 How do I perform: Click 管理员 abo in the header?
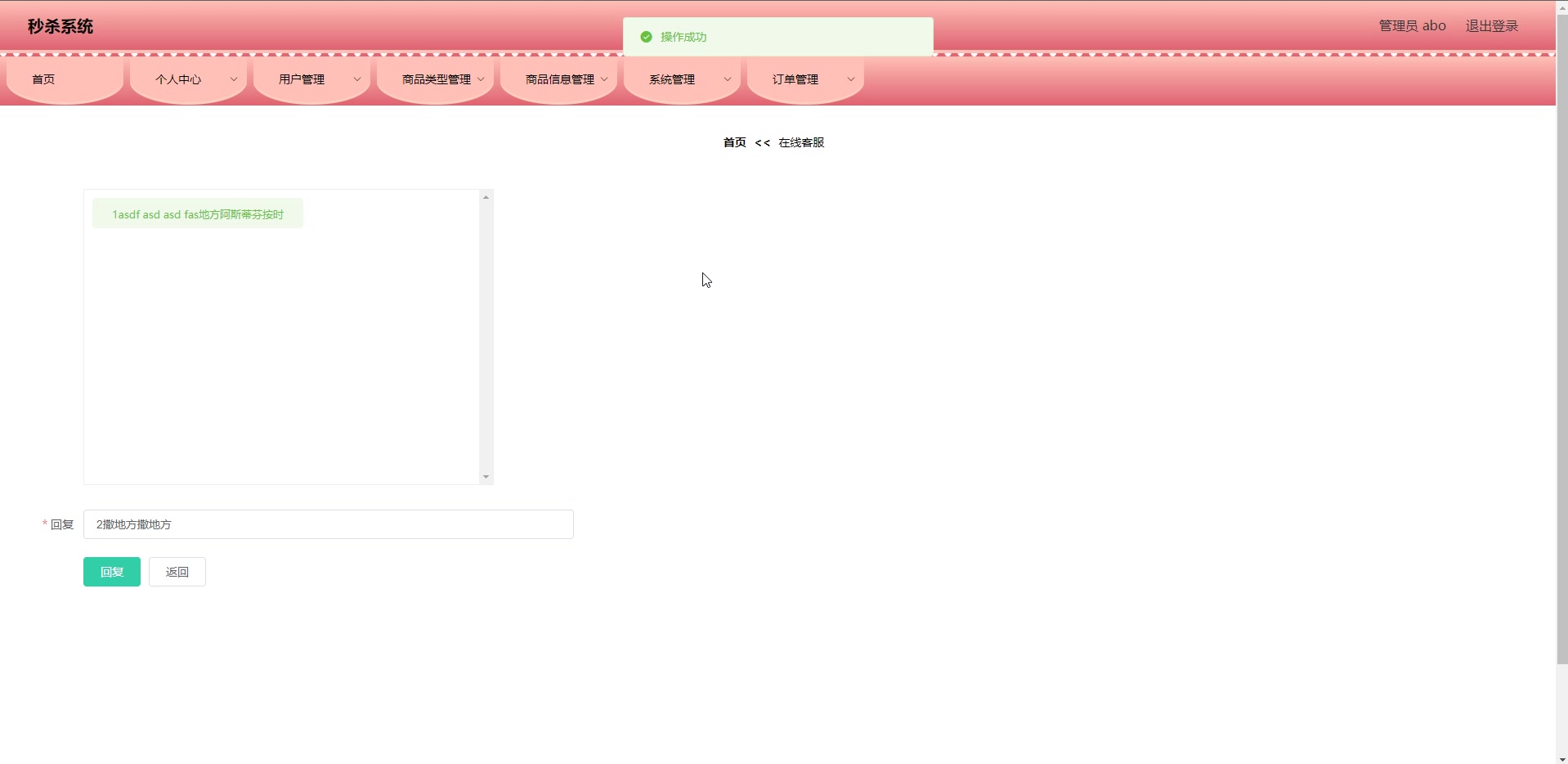[1412, 25]
